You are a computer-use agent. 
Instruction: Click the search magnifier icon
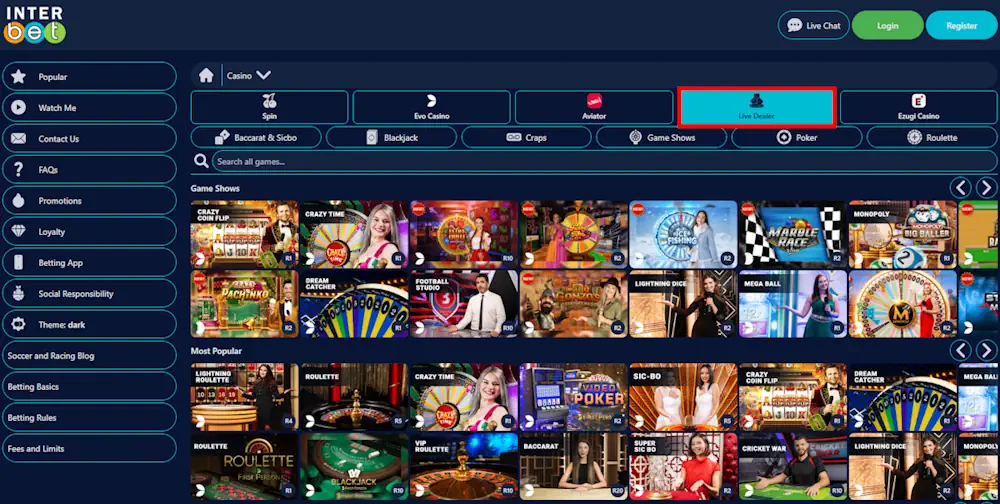pos(202,161)
